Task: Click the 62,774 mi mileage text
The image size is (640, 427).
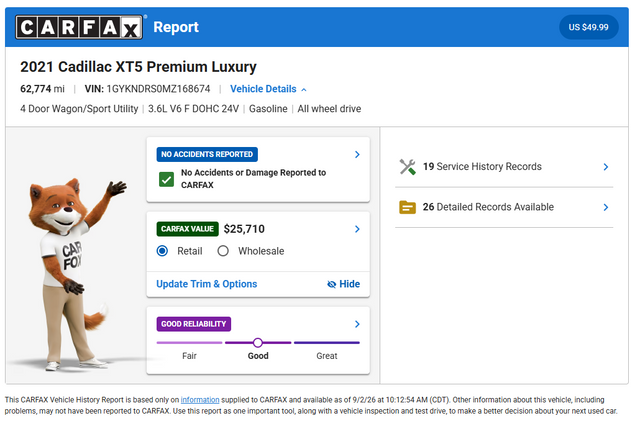Action: 42,89
